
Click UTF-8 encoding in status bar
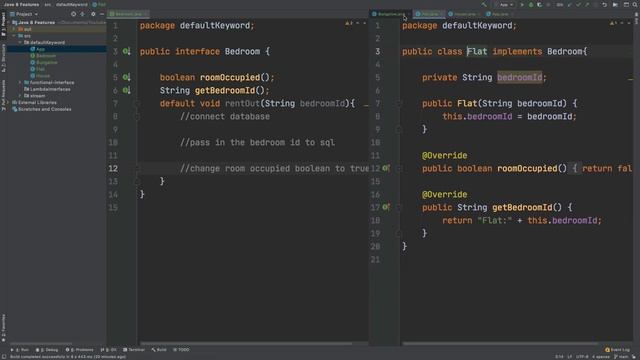pos(582,357)
